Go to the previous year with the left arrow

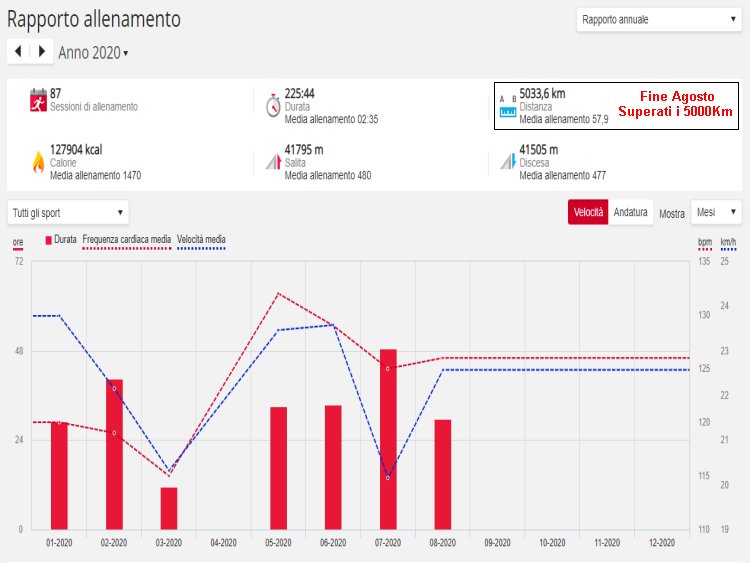tap(18, 51)
